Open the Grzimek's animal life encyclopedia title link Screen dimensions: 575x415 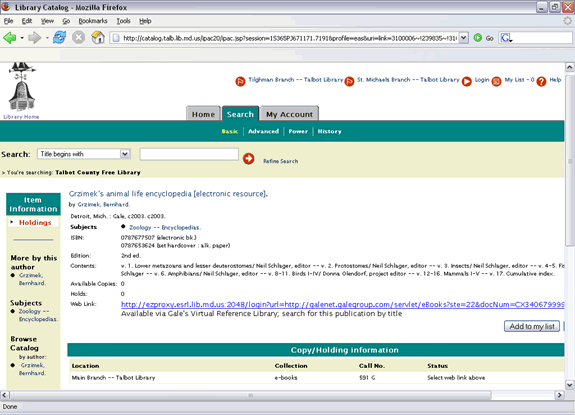click(x=168, y=194)
